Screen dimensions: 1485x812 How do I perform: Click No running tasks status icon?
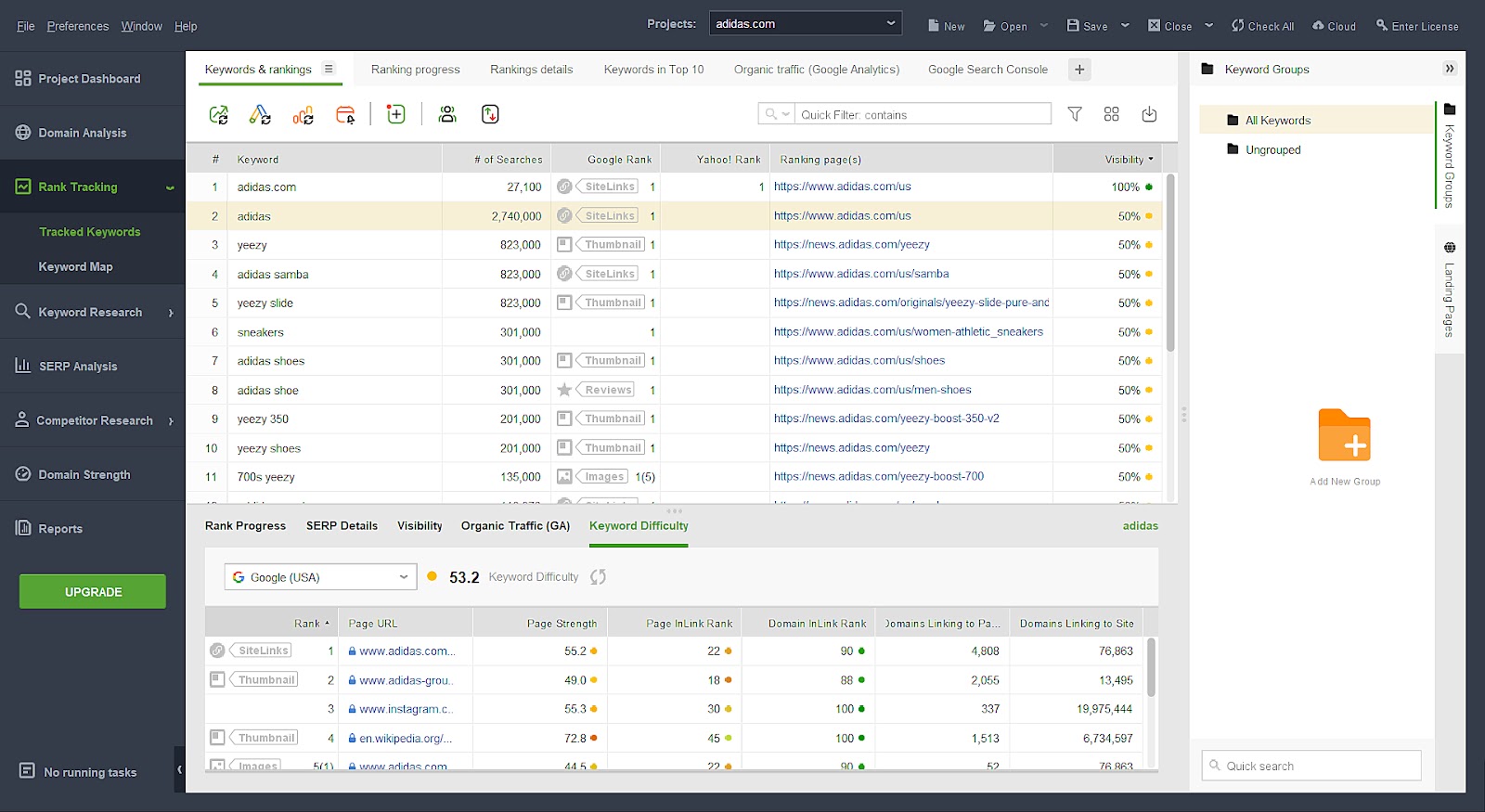pos(27,771)
